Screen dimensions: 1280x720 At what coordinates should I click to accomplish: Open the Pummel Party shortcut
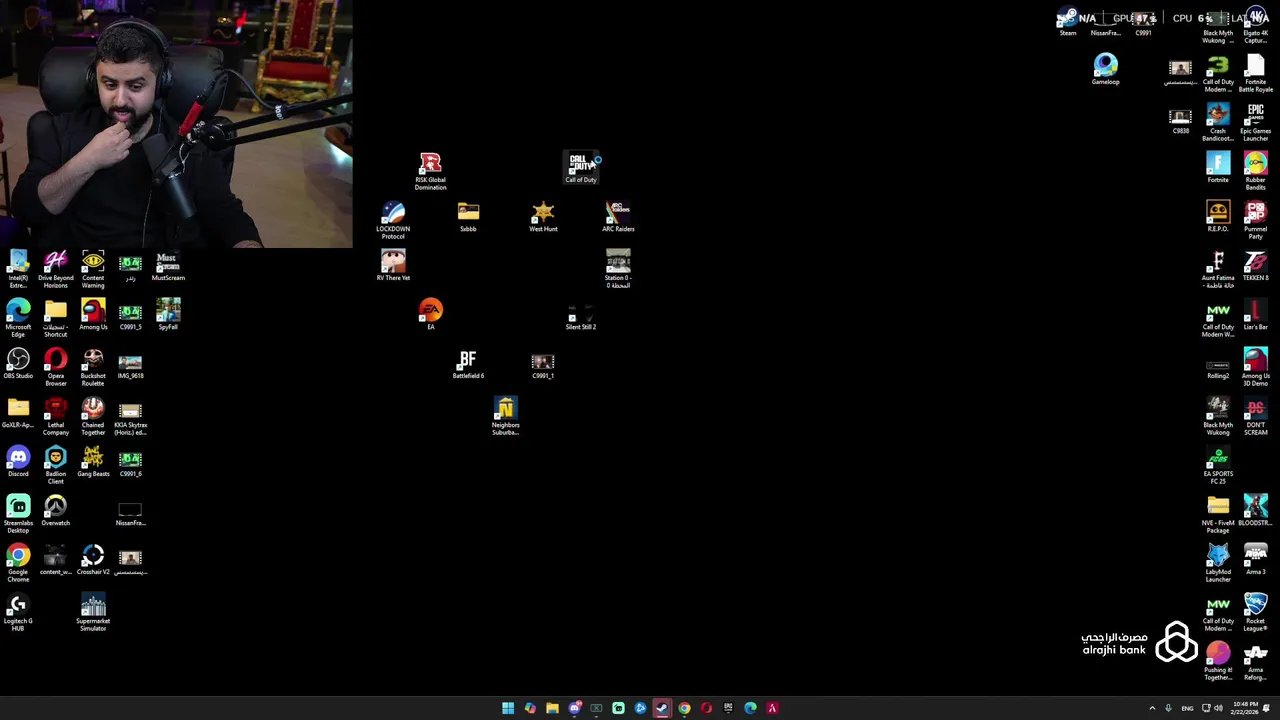coord(1256,221)
